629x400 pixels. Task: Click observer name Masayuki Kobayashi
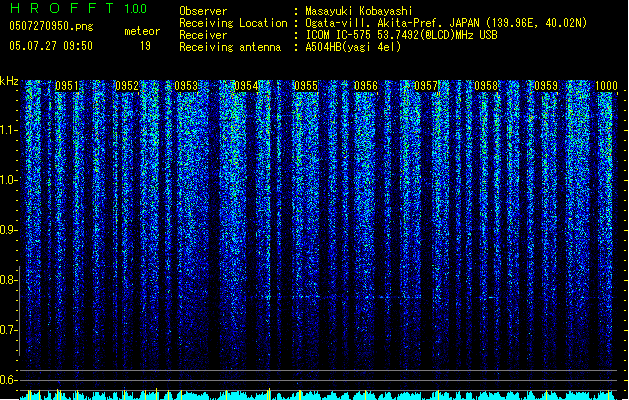point(359,11)
